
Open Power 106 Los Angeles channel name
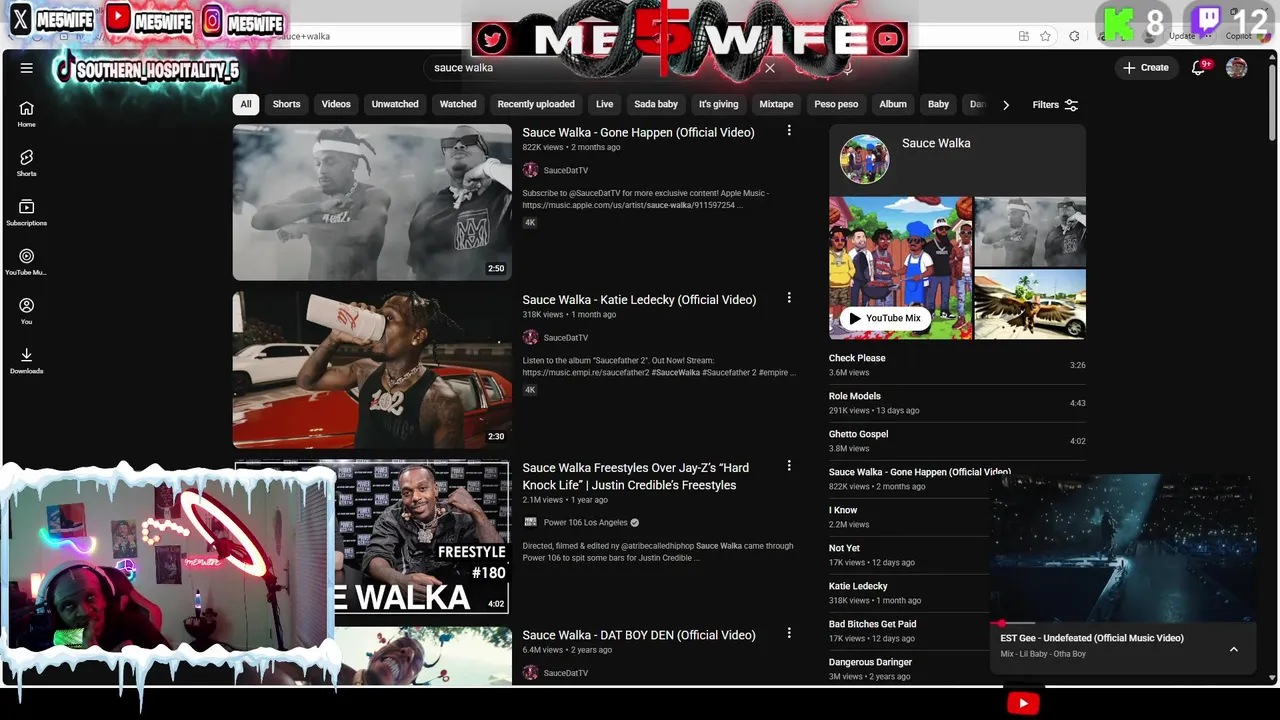[586, 522]
